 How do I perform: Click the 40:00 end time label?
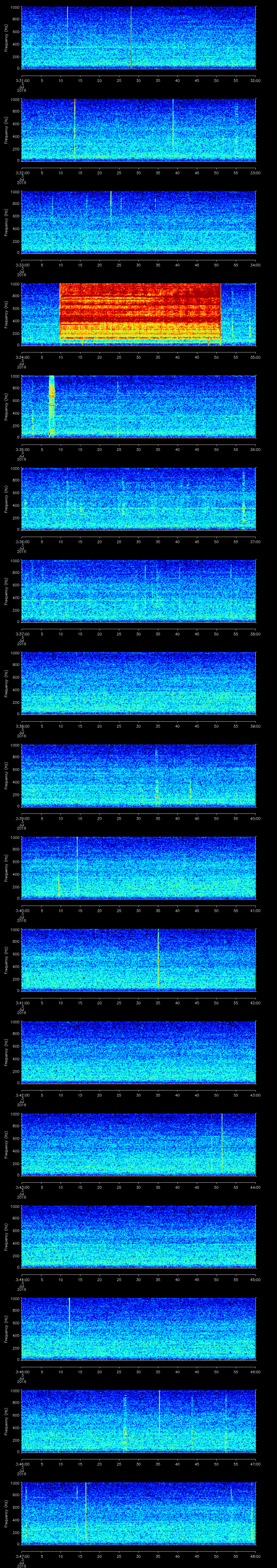[x=255, y=819]
